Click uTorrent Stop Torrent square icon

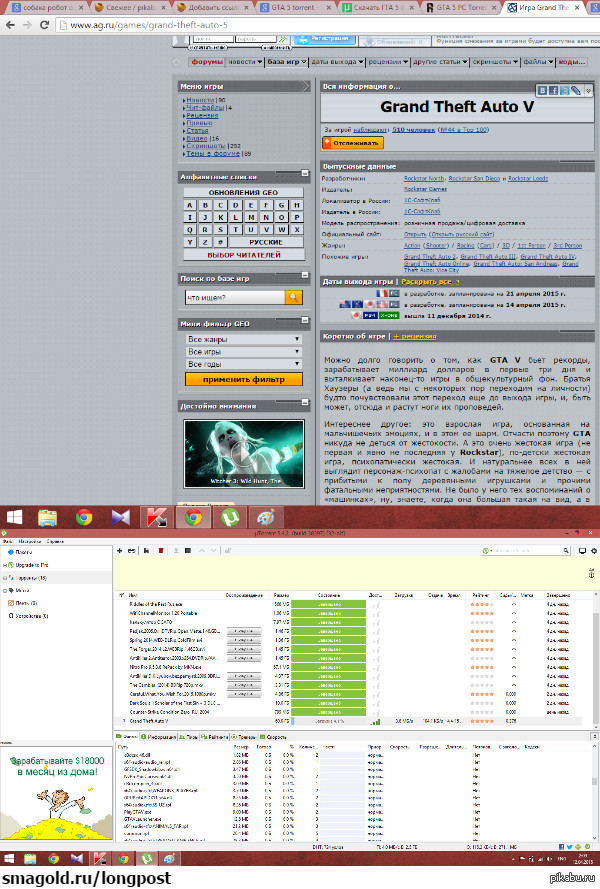(188, 551)
